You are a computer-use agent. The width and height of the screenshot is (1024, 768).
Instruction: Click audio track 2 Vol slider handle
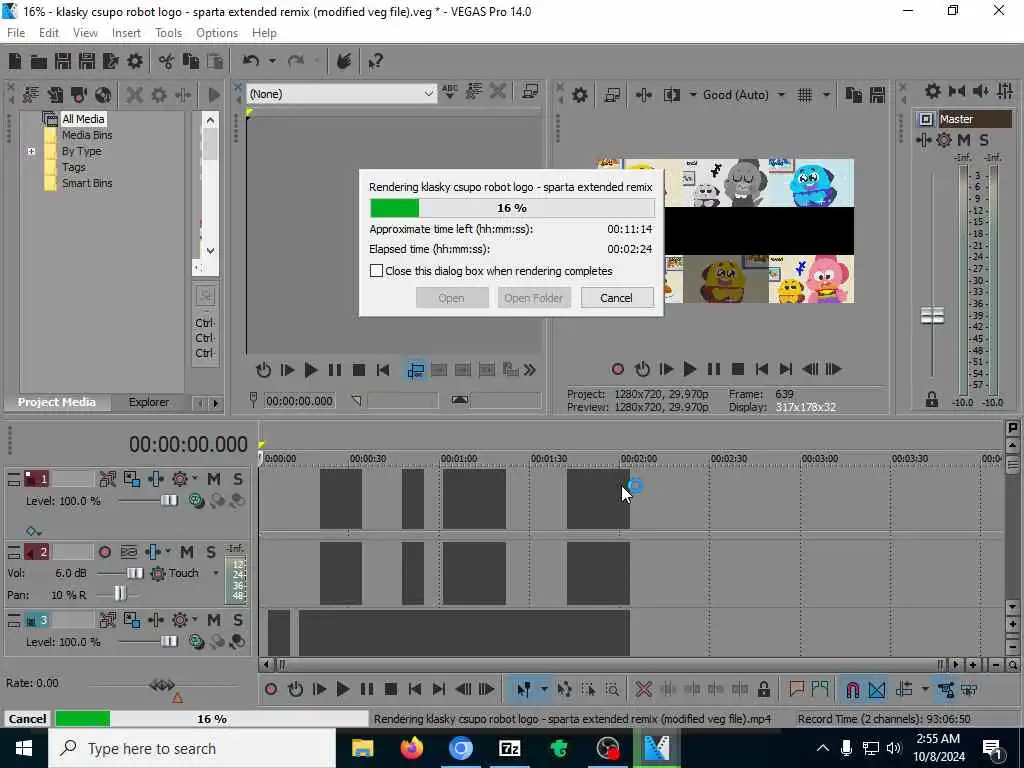pos(135,573)
